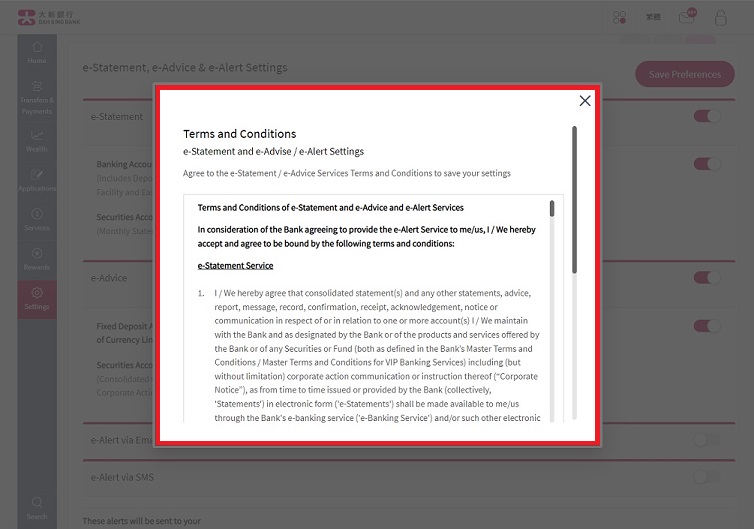
Task: Switch language to Traditional Chinese
Action: pos(653,17)
